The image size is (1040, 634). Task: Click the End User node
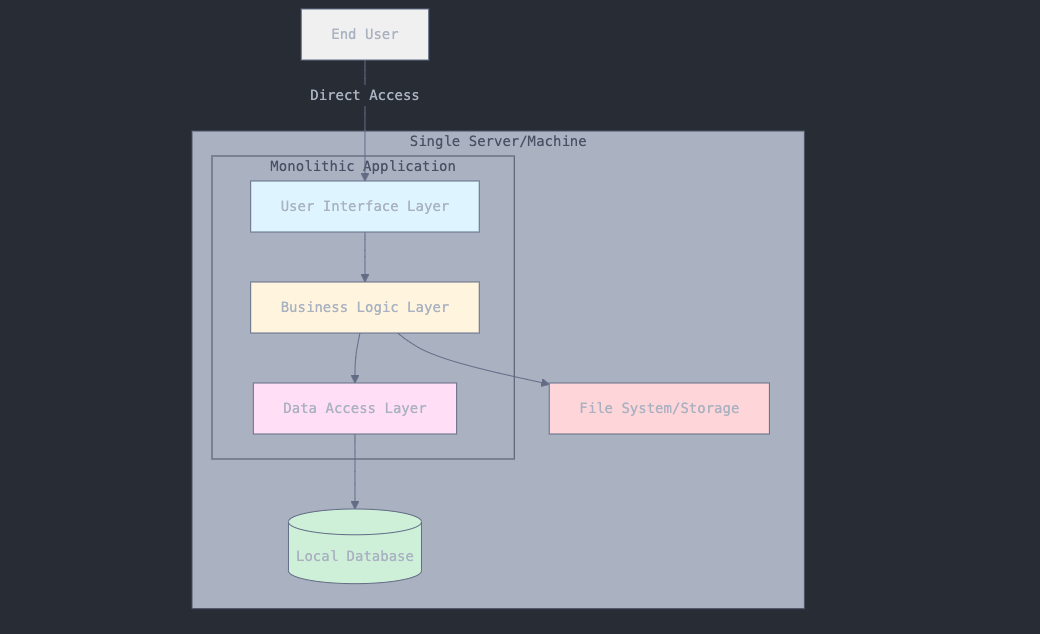(365, 35)
